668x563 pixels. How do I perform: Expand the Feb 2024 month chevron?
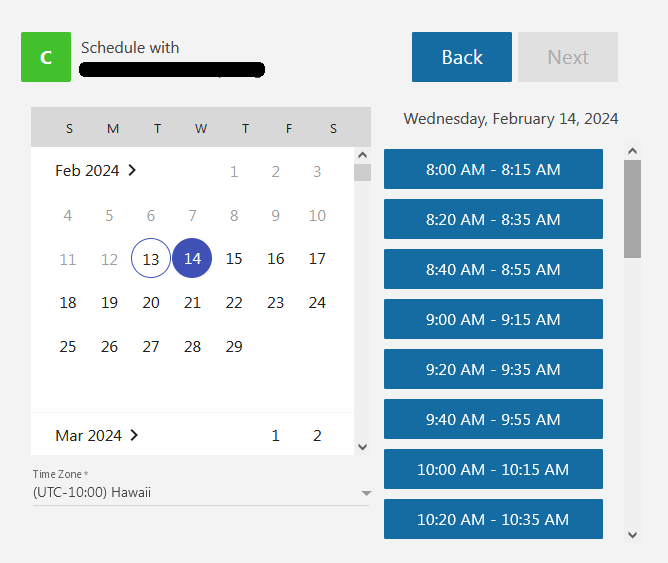133,170
